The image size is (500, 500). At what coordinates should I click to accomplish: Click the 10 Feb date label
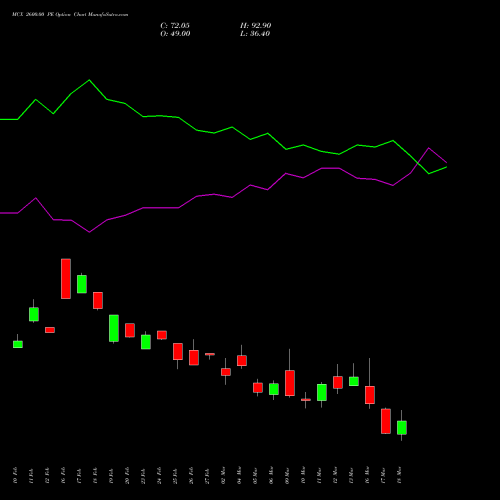[15, 475]
